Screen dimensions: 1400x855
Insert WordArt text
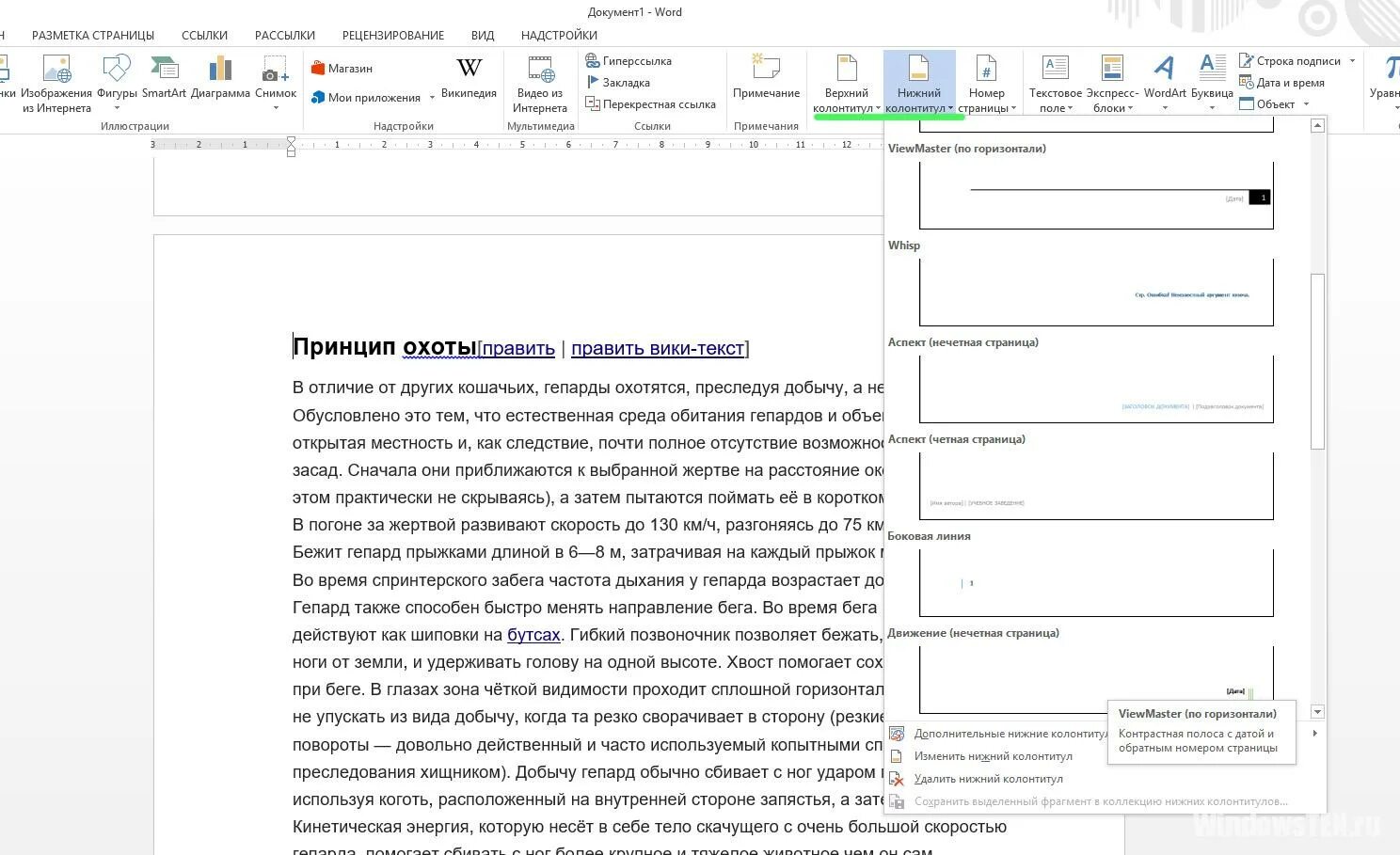pyautogui.click(x=1165, y=84)
